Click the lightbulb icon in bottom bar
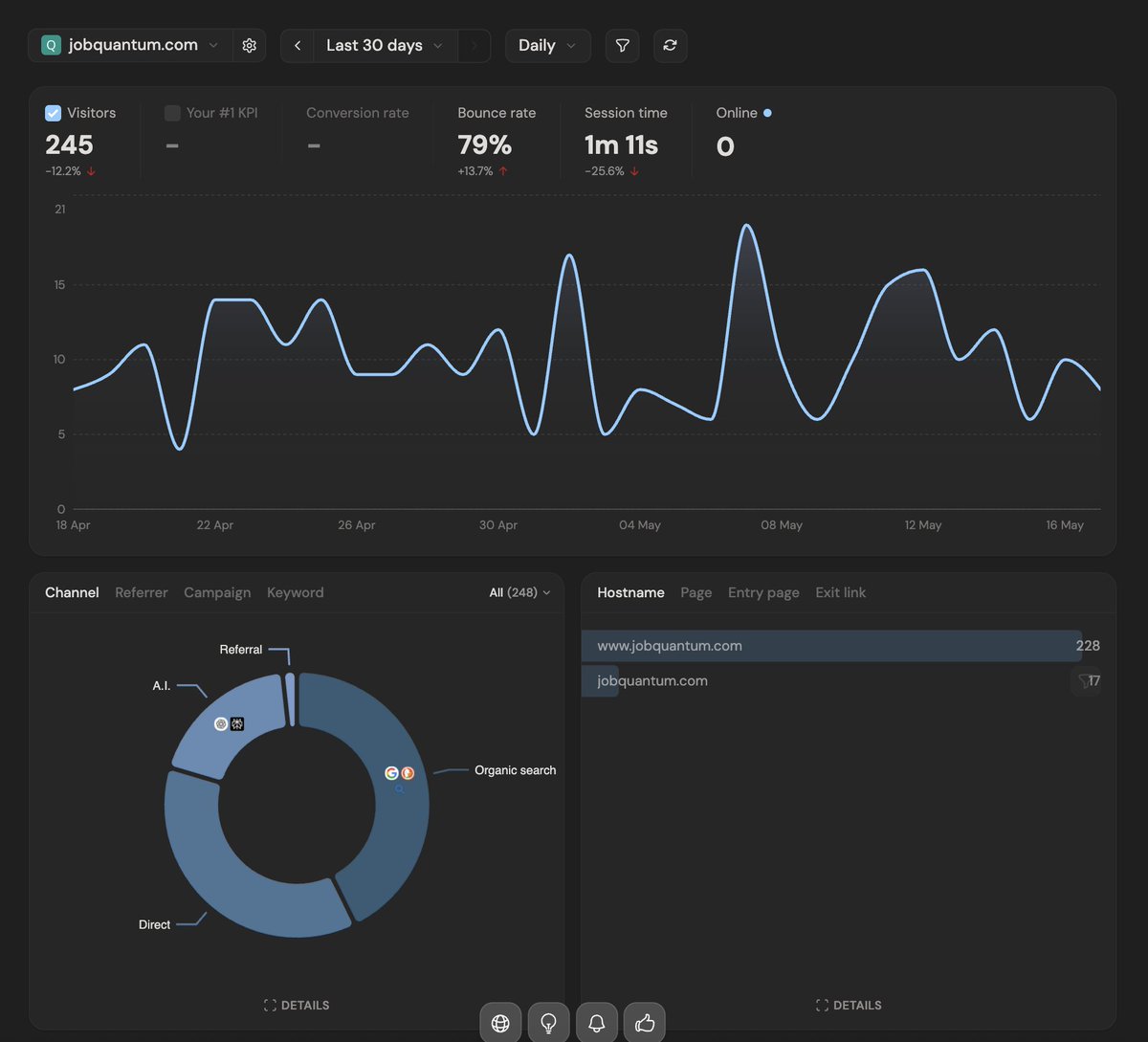Image resolution: width=1148 pixels, height=1042 pixels. tap(548, 1023)
